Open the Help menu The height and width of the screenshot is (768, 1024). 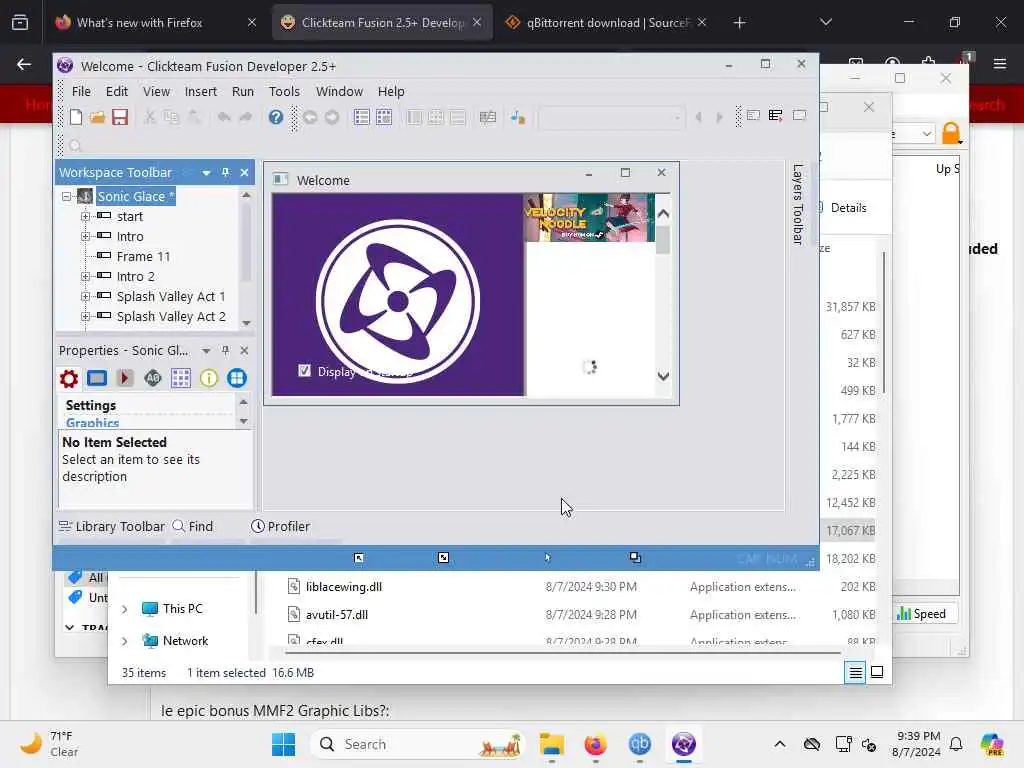[391, 91]
